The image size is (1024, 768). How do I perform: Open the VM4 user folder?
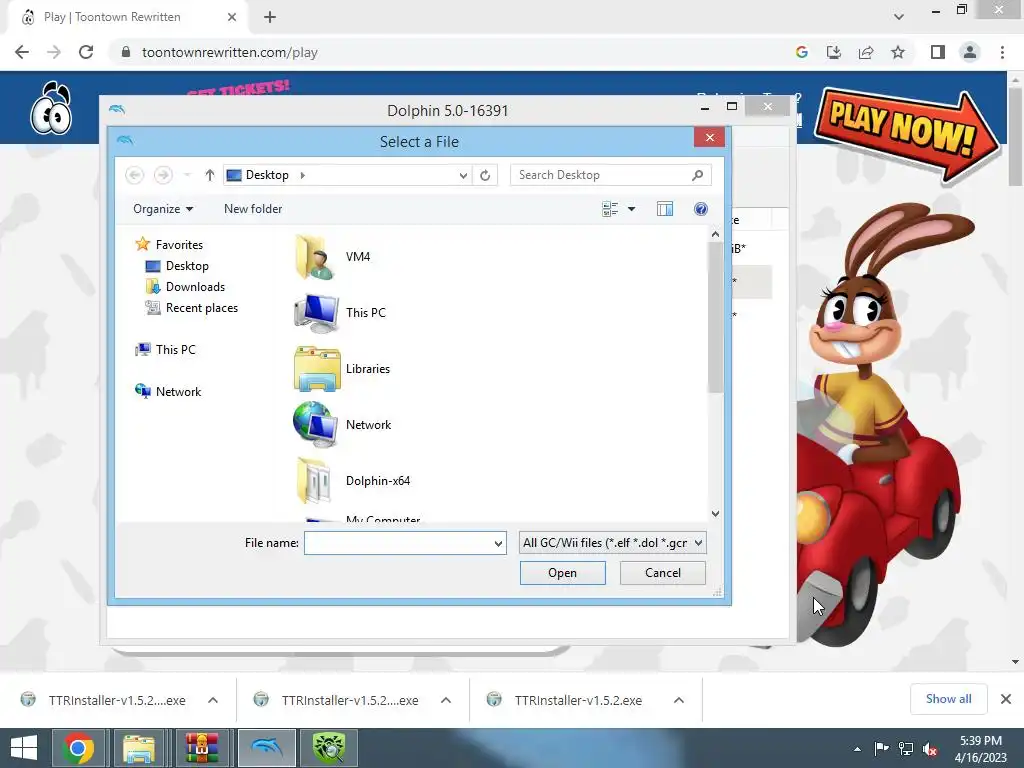(x=332, y=257)
